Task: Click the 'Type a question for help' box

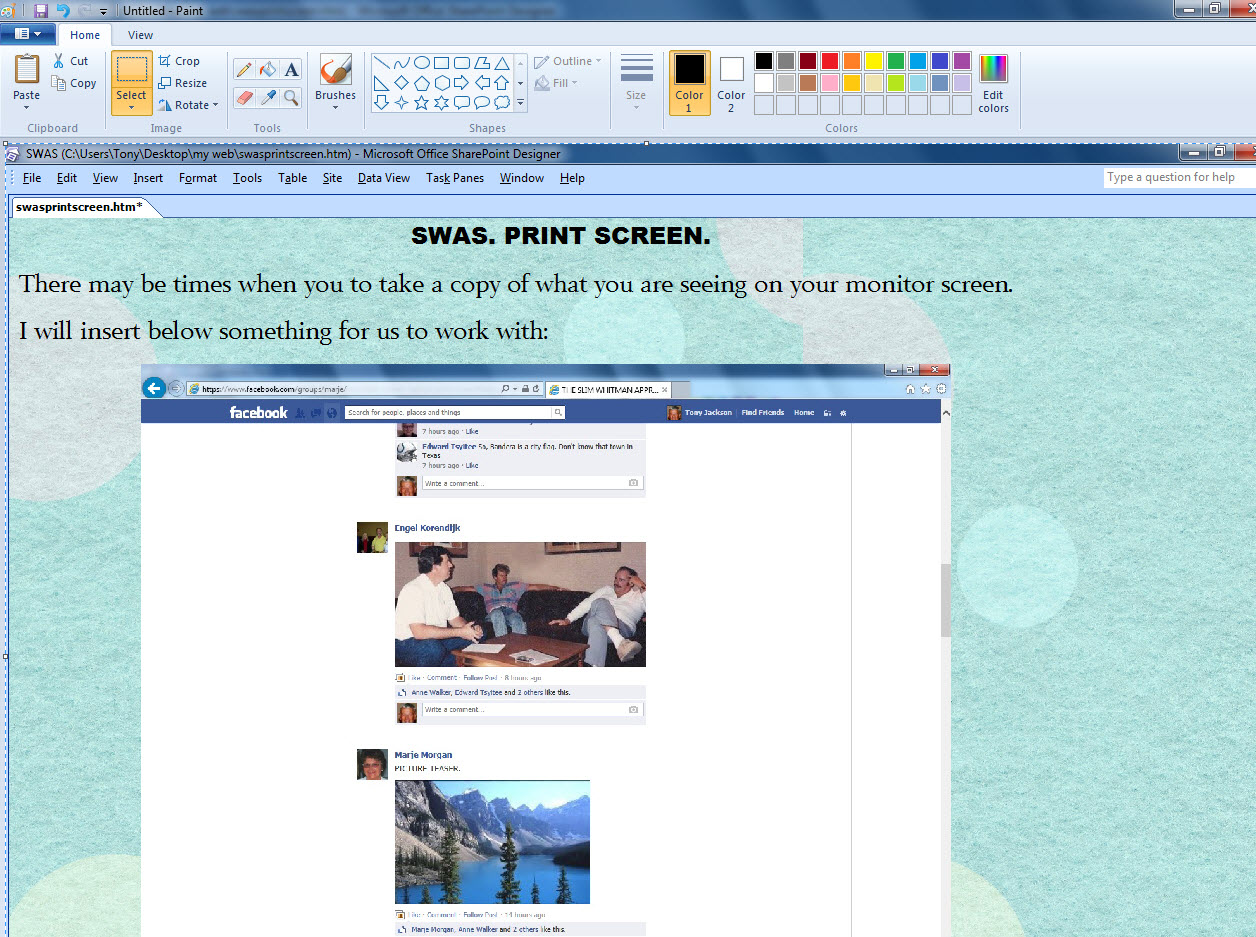Action: (1180, 177)
